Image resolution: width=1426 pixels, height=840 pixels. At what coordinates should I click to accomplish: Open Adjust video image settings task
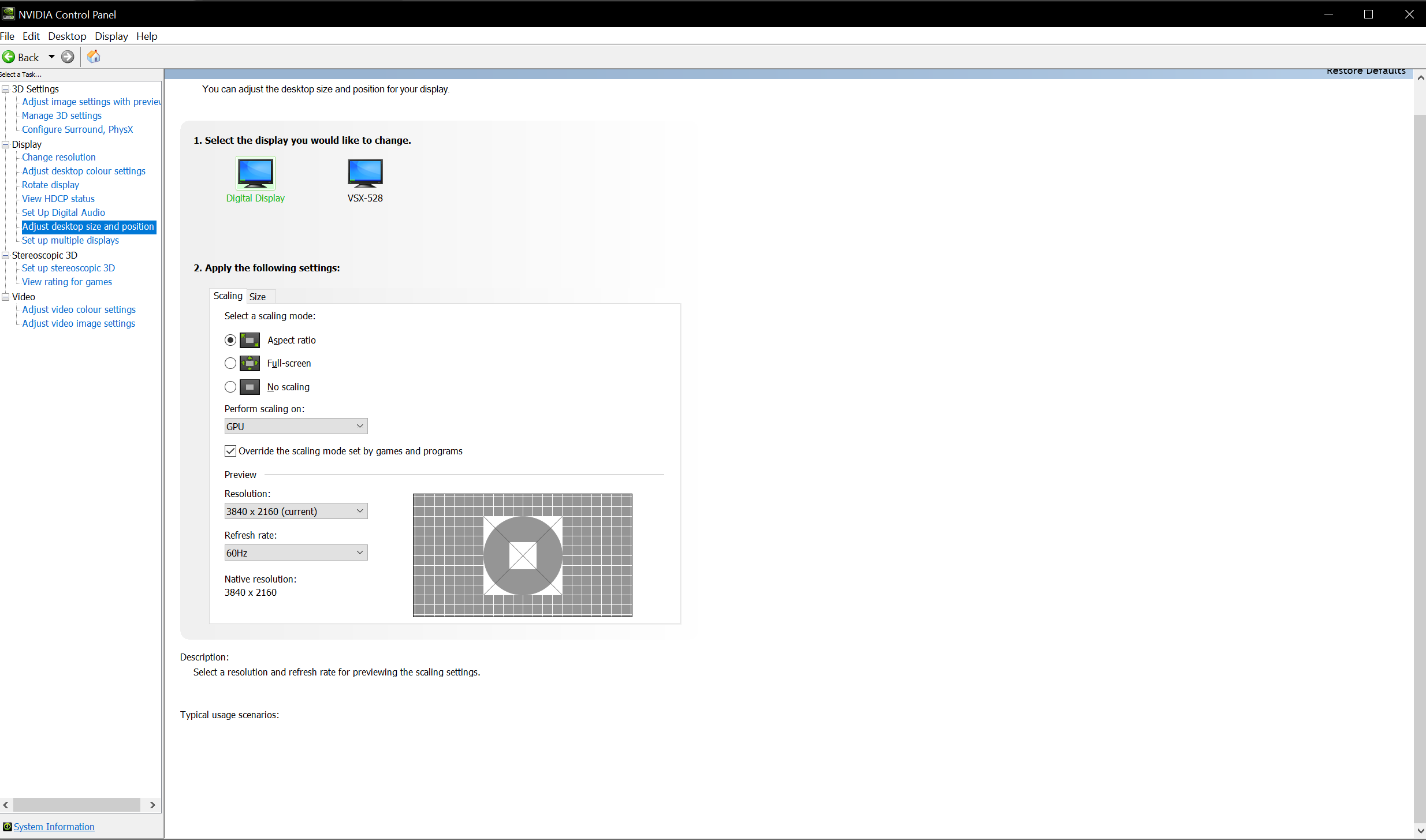pos(79,323)
